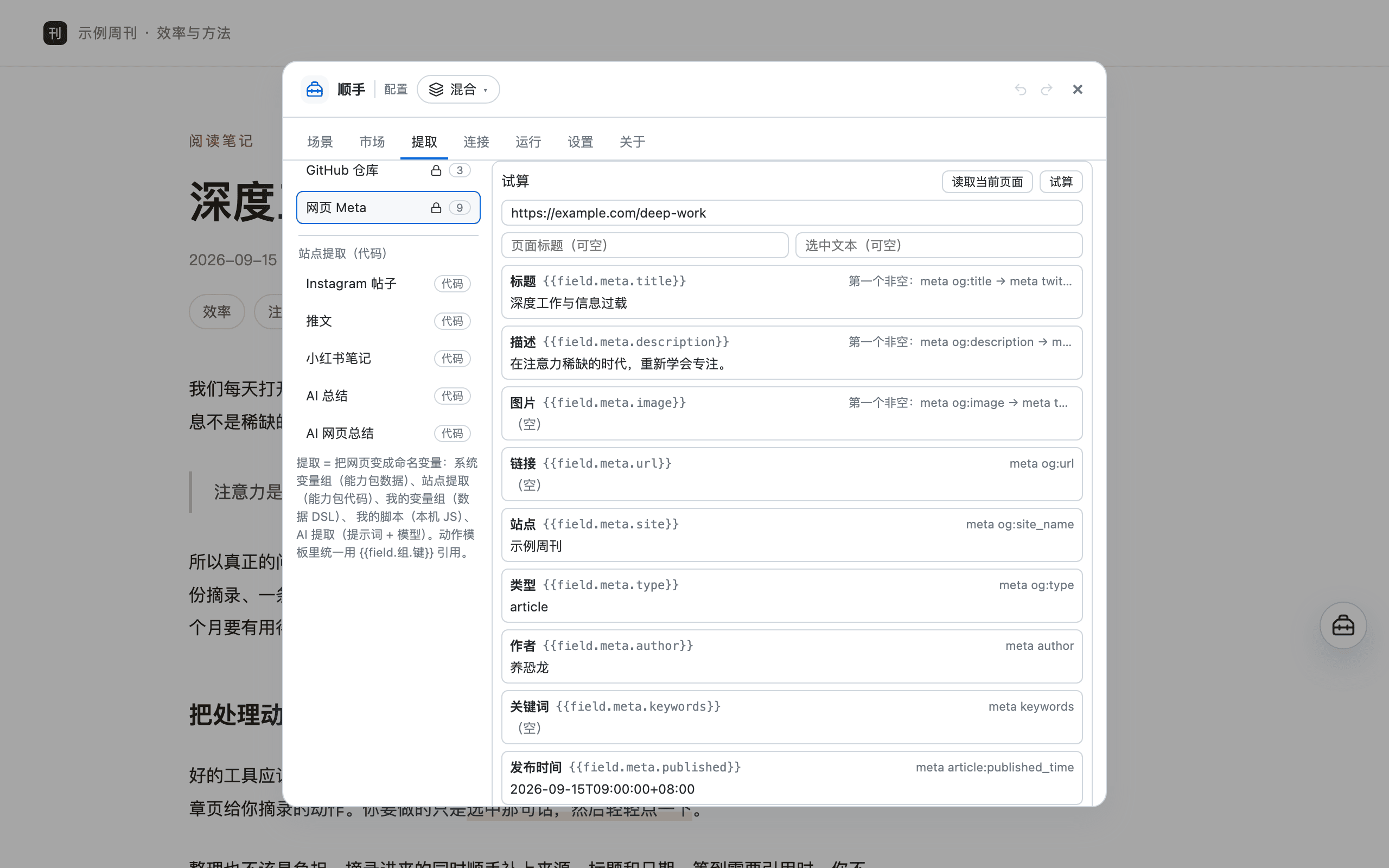Click the undo arrow icon
This screenshot has height=868, width=1389.
(1020, 90)
